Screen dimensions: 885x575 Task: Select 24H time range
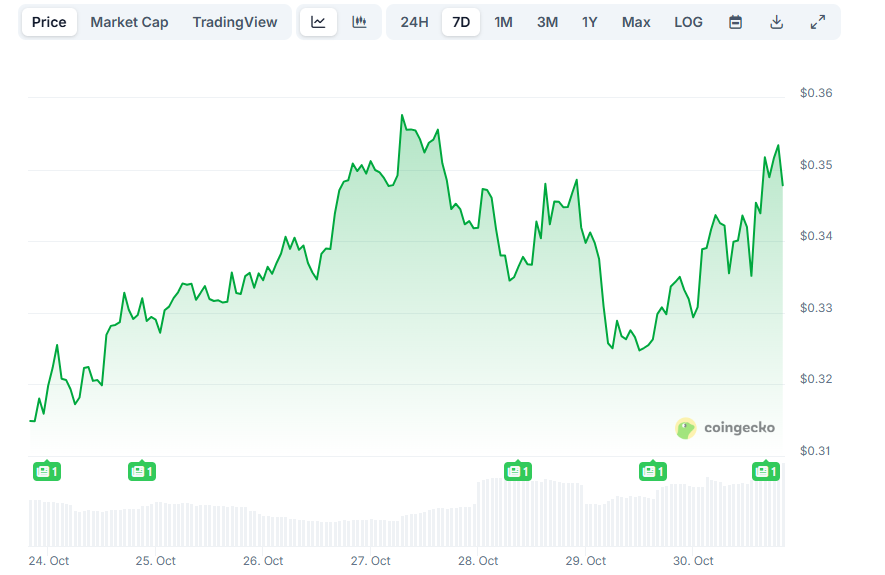[414, 22]
